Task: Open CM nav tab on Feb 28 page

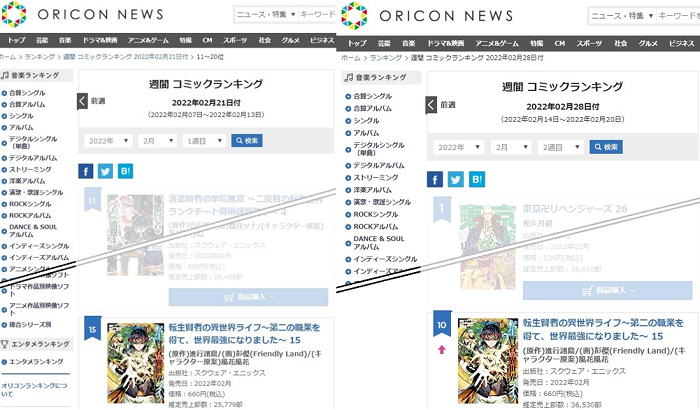Action: coord(560,43)
